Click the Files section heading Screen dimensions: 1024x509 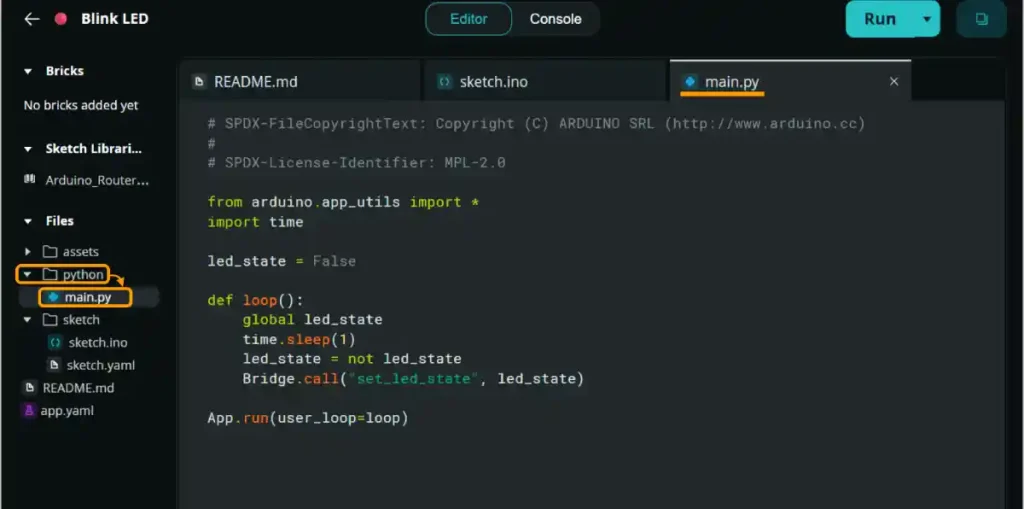(x=59, y=222)
